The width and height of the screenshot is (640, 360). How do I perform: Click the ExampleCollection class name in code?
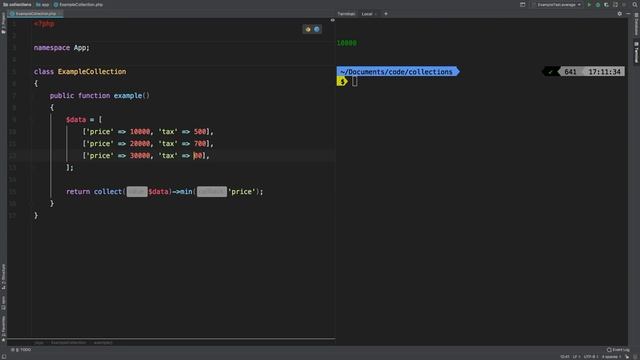92,71
